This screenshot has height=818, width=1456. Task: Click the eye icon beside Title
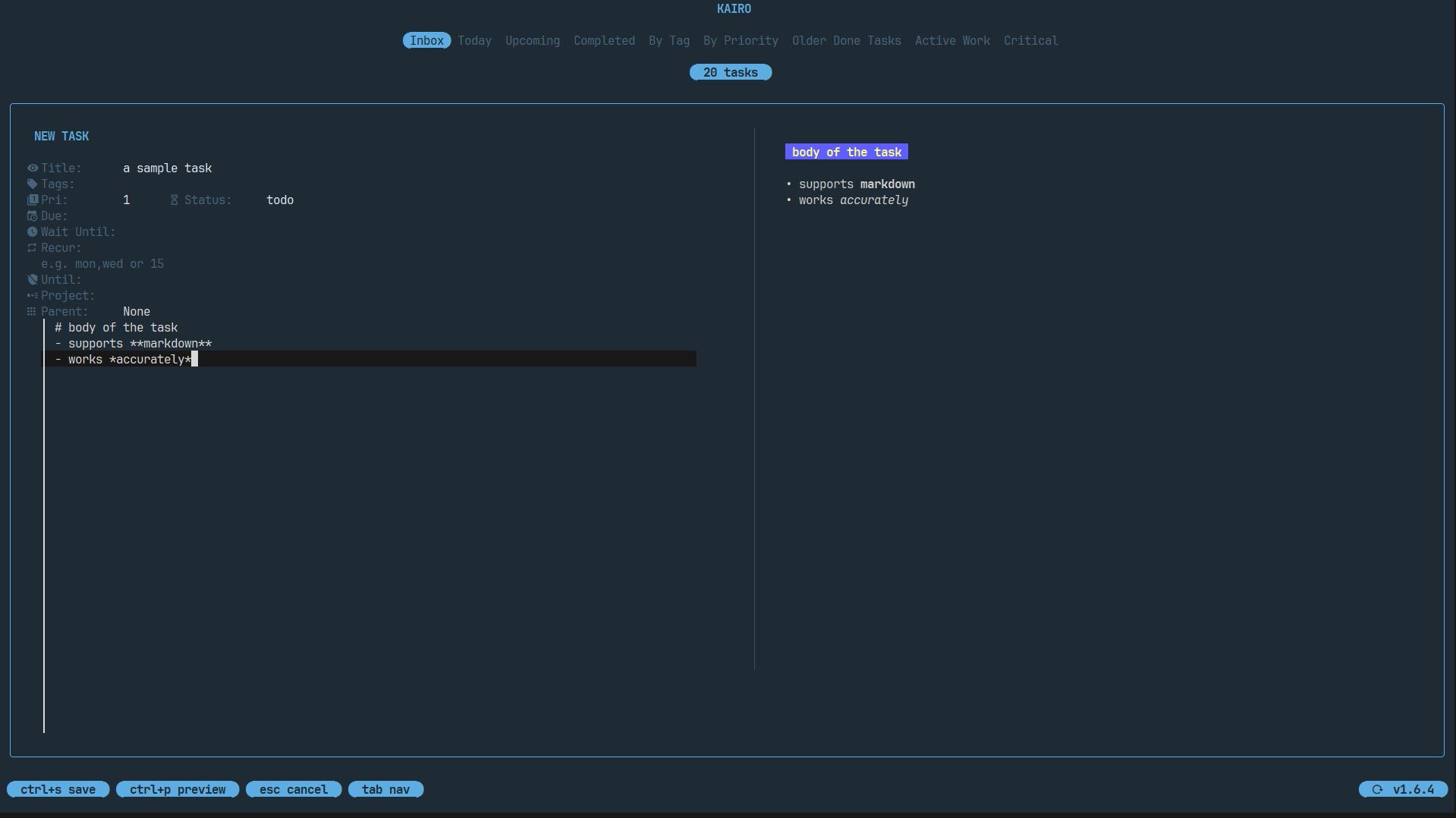[x=33, y=168]
